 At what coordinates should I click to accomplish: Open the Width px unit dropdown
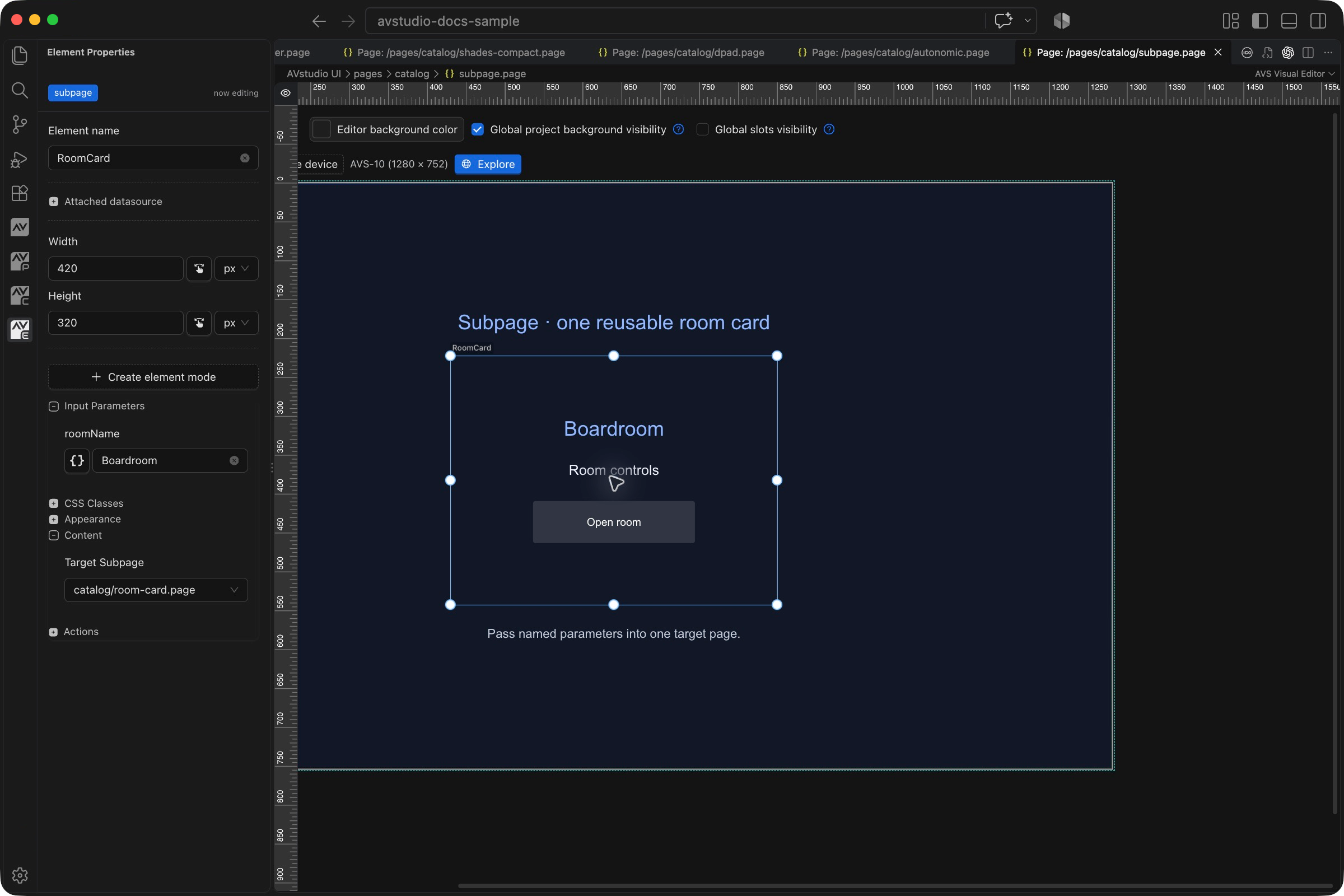tap(236, 269)
